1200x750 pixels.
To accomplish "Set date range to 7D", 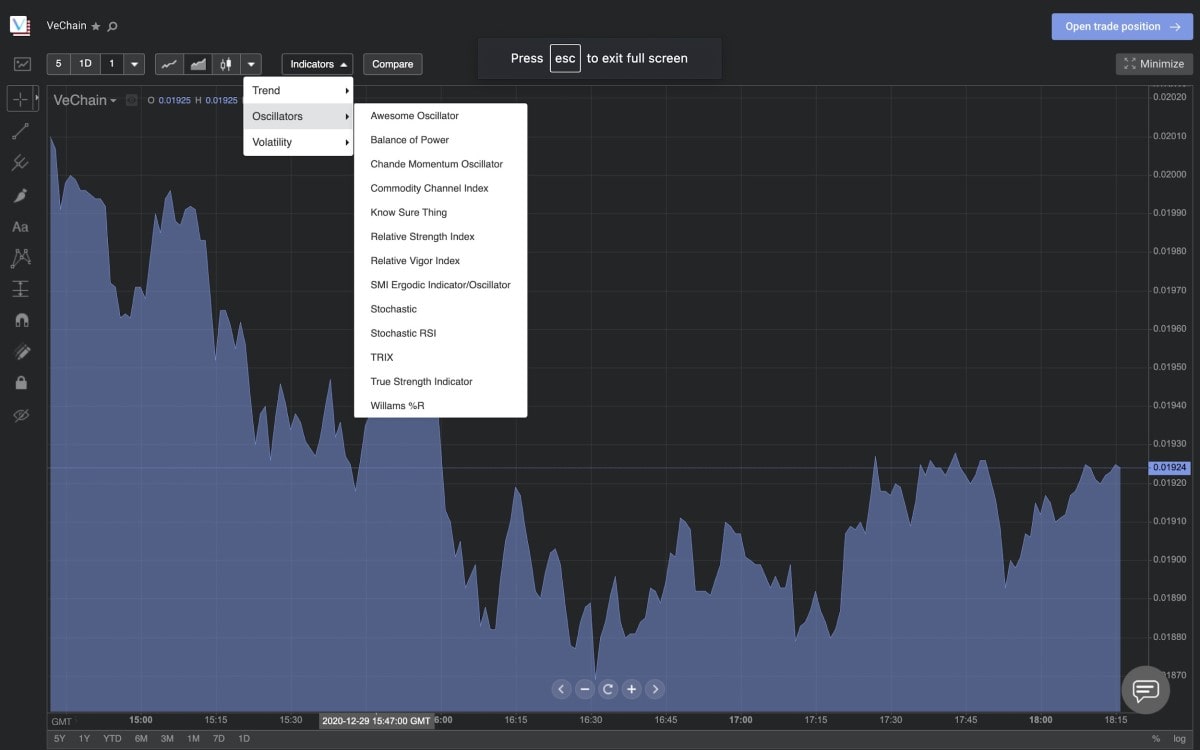I will pyautogui.click(x=219, y=739).
